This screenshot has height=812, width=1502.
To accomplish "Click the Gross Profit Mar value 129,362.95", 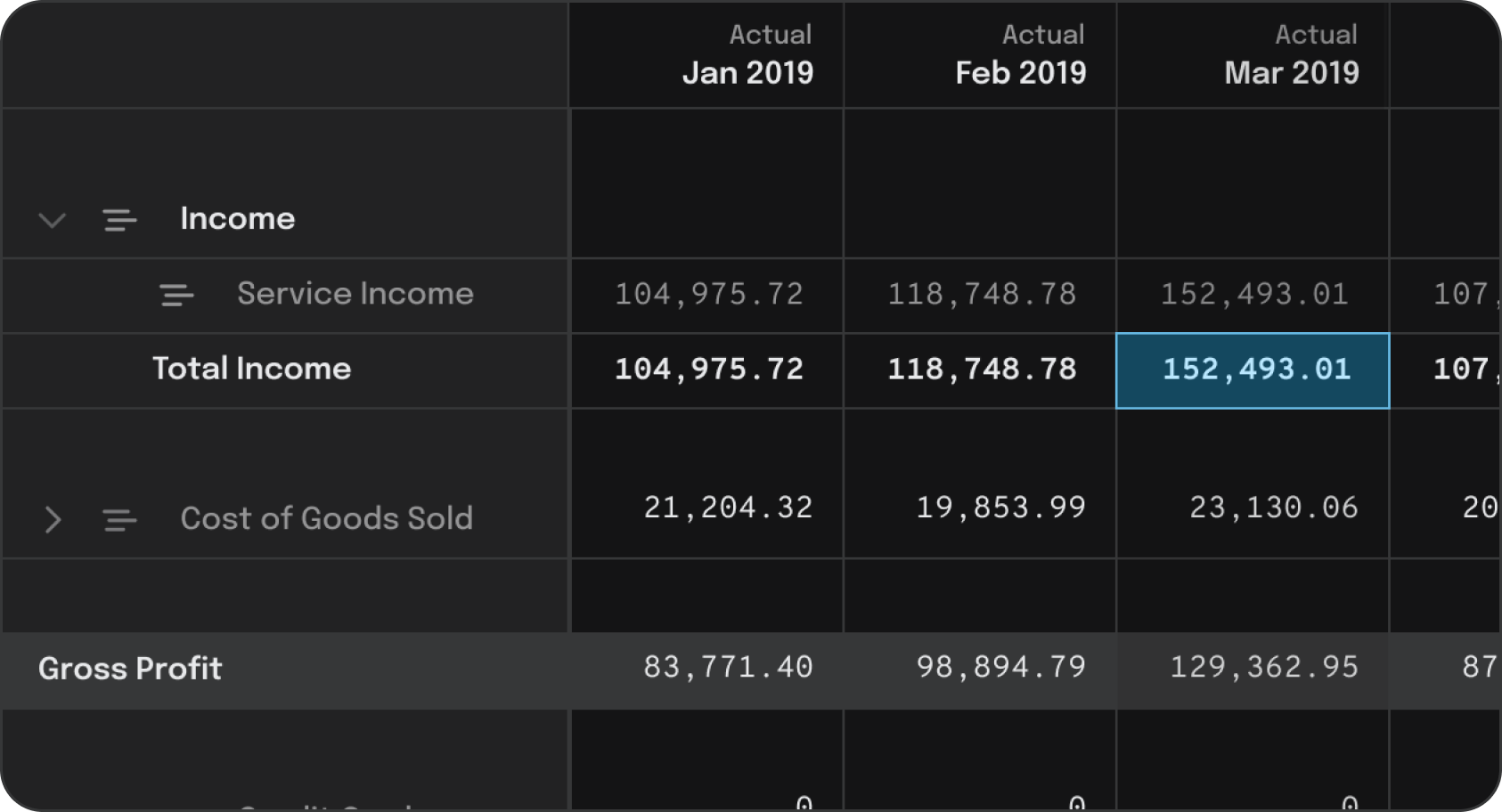I will [x=1263, y=667].
